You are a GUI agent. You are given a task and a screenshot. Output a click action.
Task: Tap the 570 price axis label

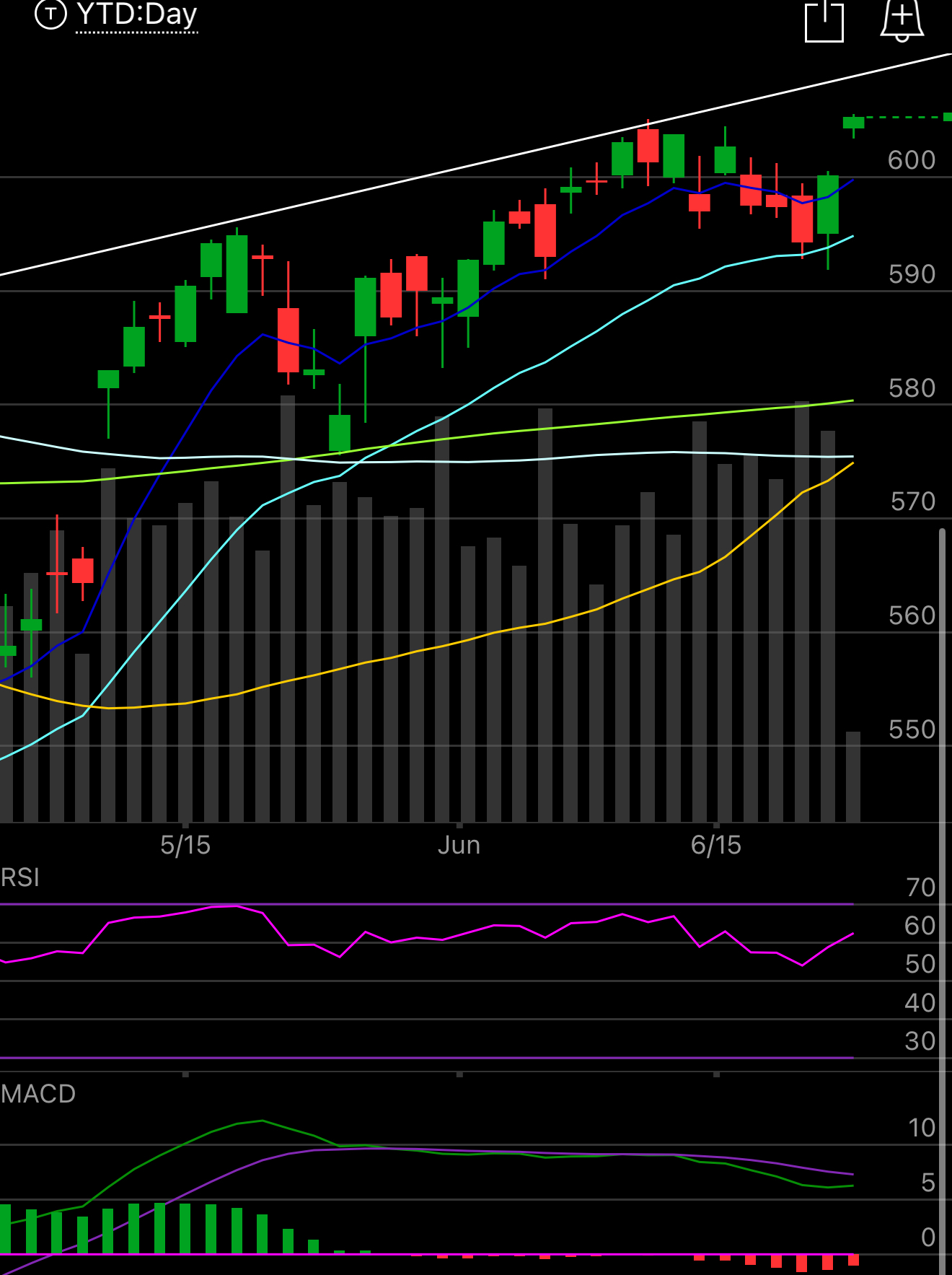(x=912, y=501)
